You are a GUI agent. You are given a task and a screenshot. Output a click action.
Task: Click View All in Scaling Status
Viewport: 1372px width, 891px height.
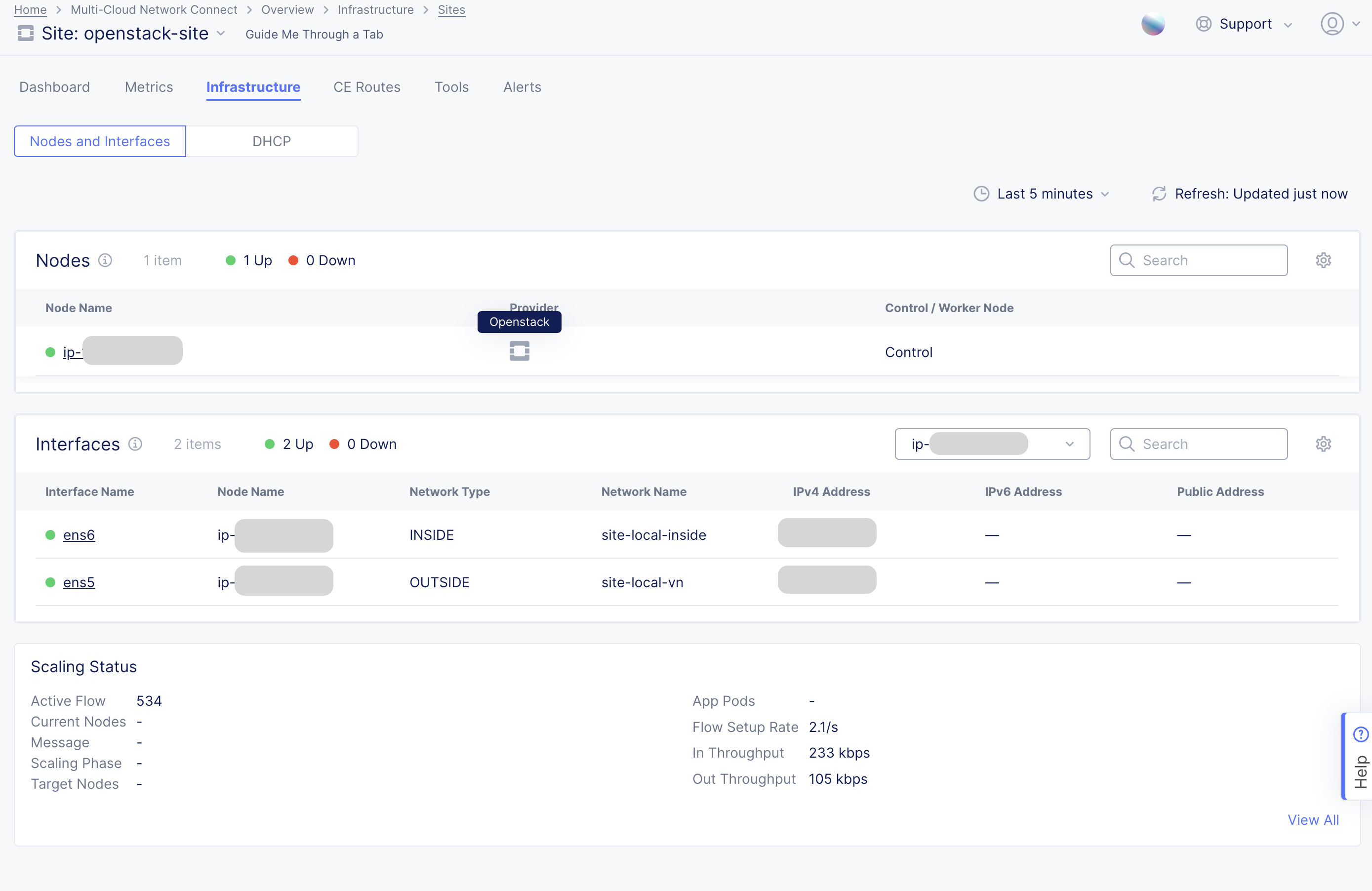click(x=1313, y=819)
